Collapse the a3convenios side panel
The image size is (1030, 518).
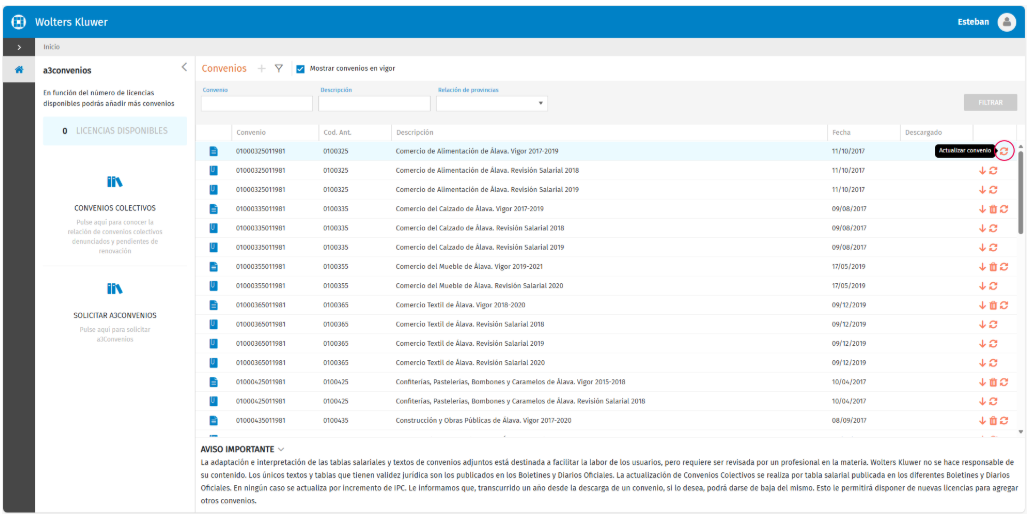[x=184, y=68]
